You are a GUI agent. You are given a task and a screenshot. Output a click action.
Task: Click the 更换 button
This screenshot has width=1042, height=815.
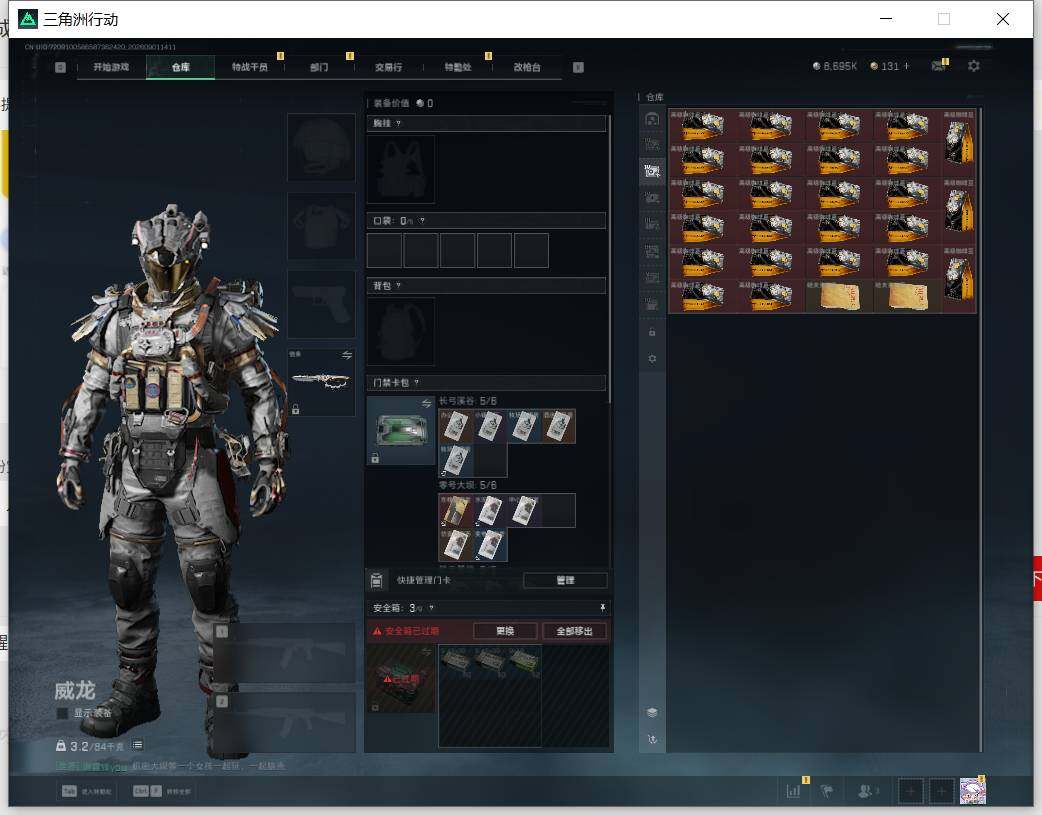coord(505,631)
